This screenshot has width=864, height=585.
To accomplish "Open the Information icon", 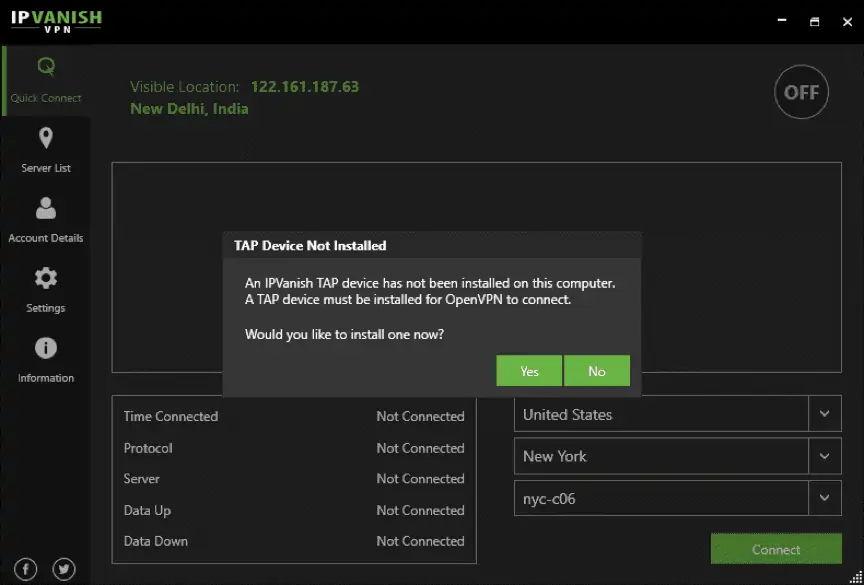I will pyautogui.click(x=46, y=348).
